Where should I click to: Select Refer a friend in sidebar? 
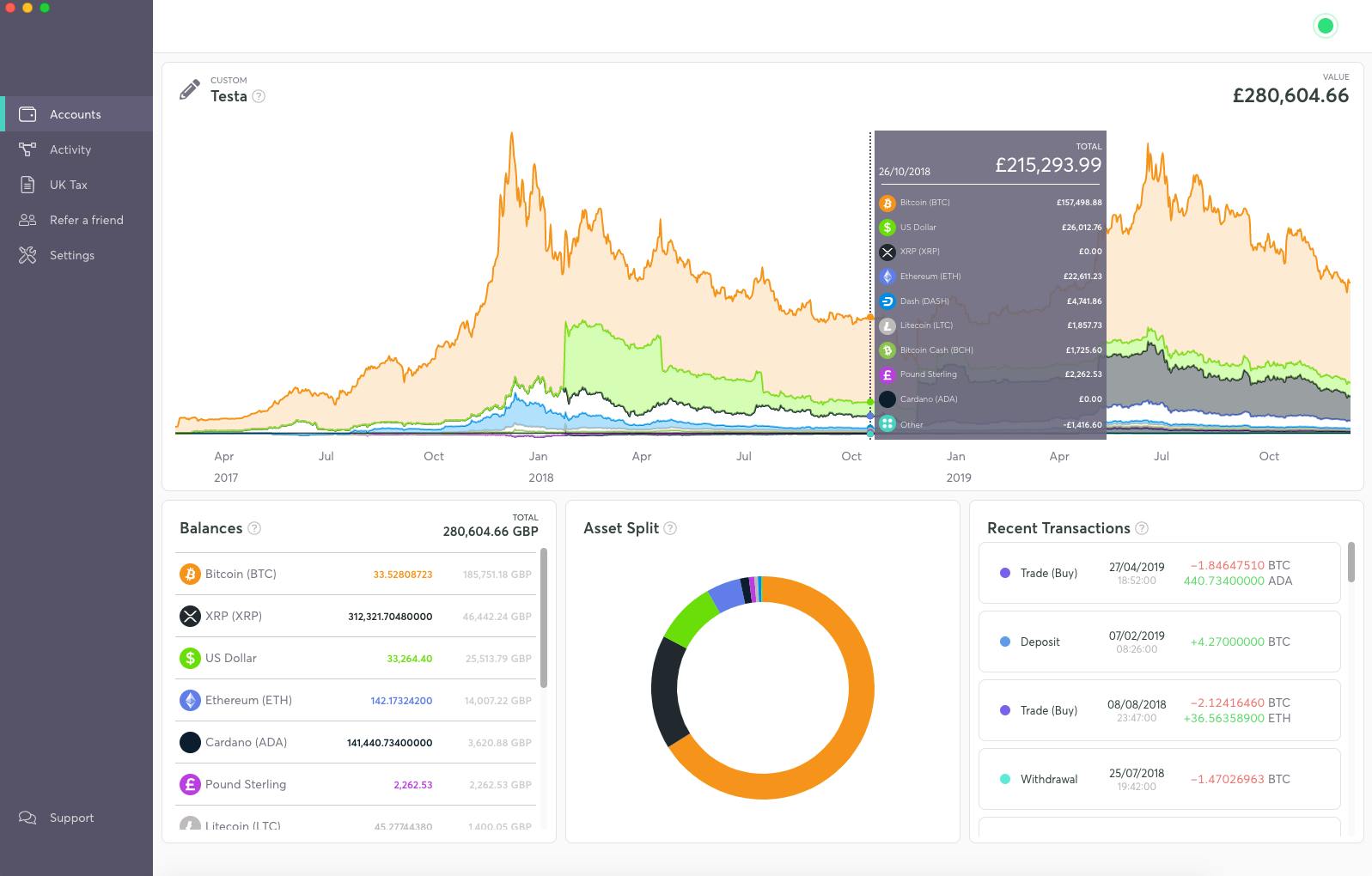[76, 220]
